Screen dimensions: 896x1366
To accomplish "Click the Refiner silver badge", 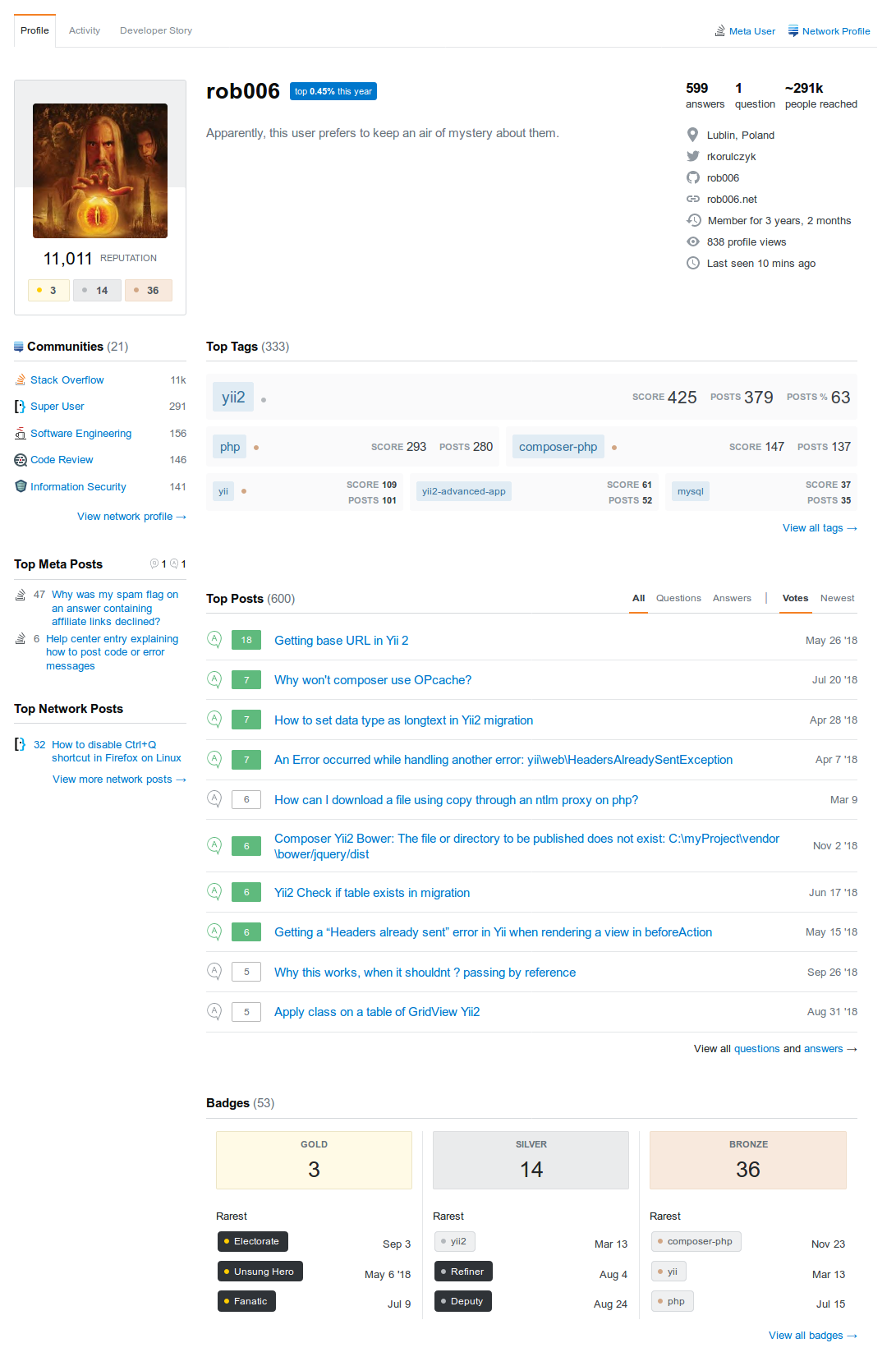I will pyautogui.click(x=463, y=1272).
